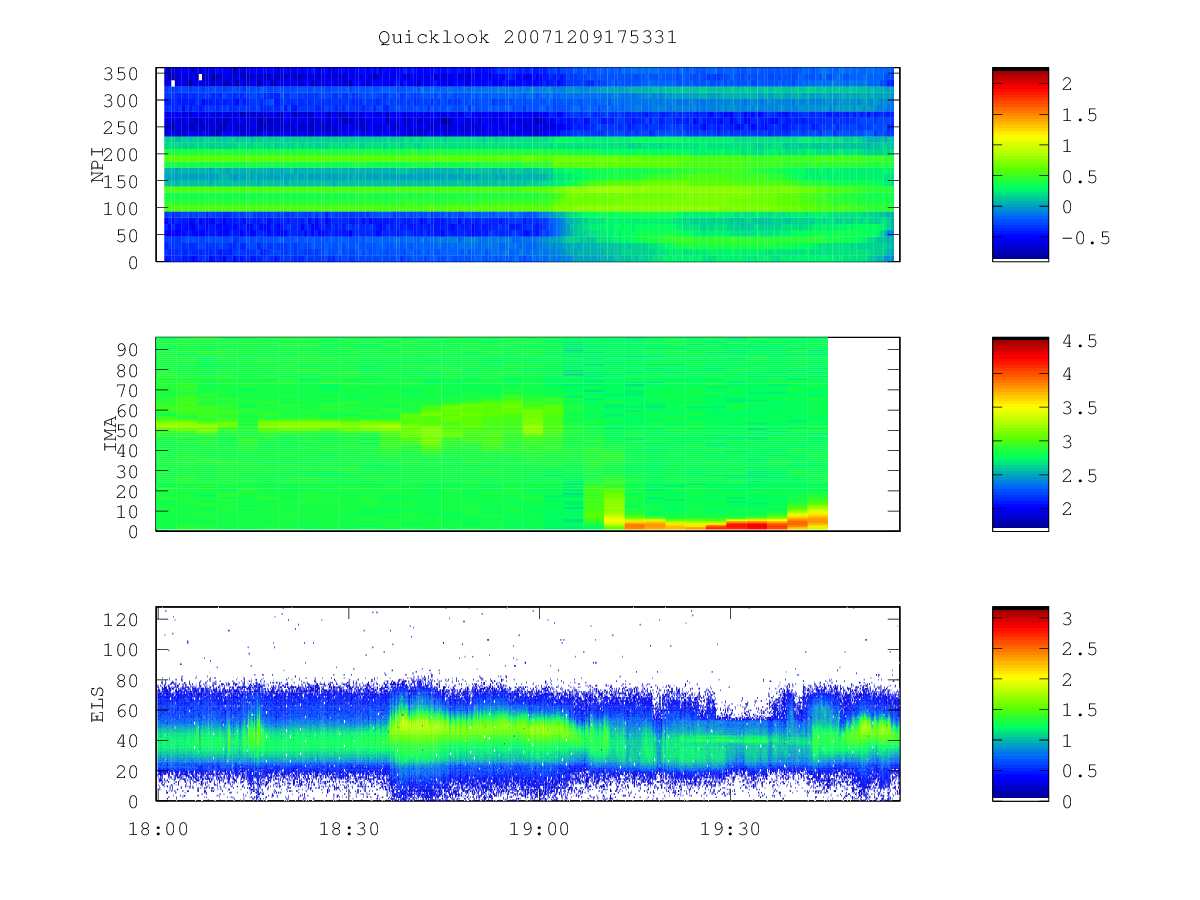This screenshot has height=900, width=1200.
Task: Click the ELS axis label
Action: 98,704
